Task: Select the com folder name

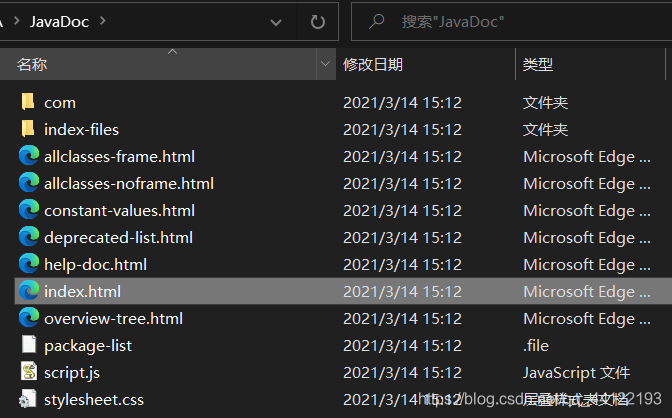Action: [60, 102]
